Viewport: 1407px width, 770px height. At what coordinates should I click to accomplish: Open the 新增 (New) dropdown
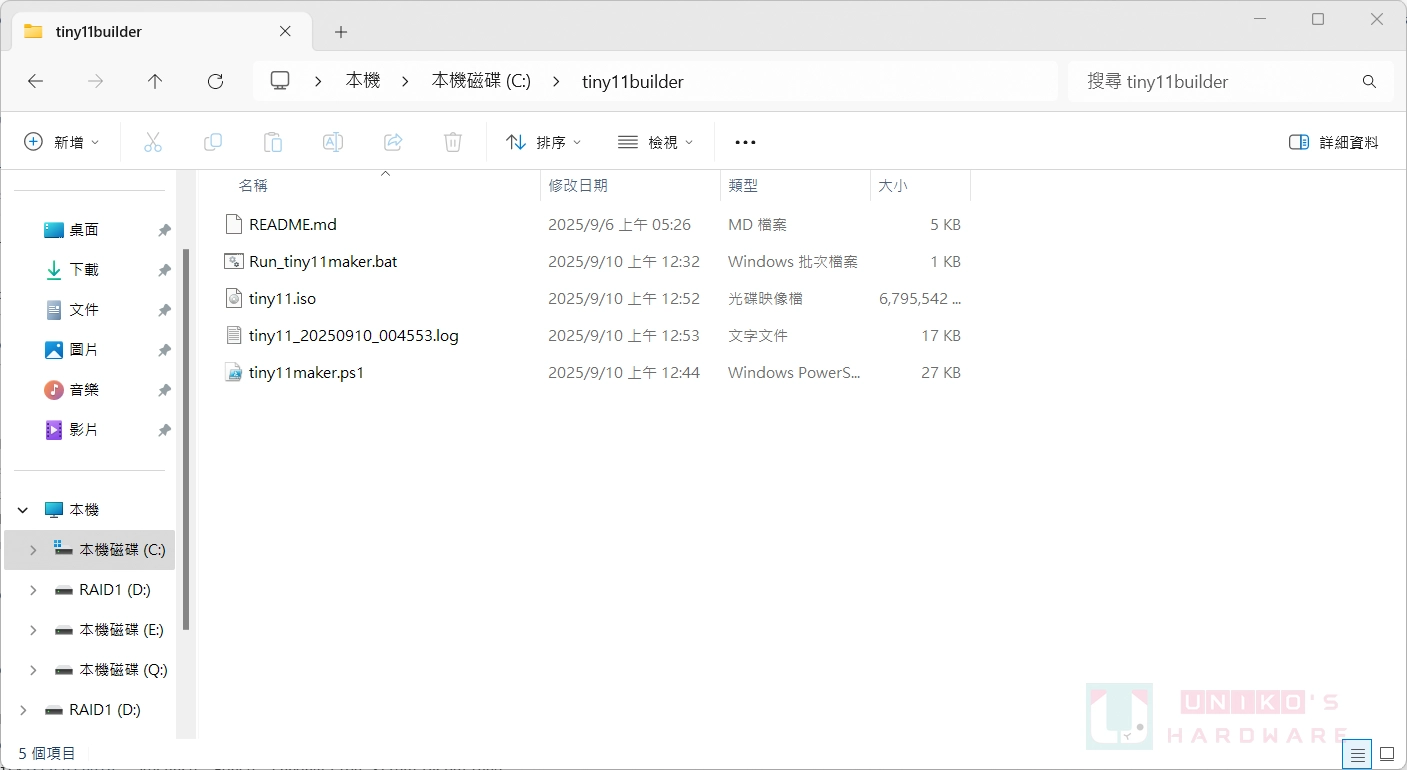[x=62, y=142]
